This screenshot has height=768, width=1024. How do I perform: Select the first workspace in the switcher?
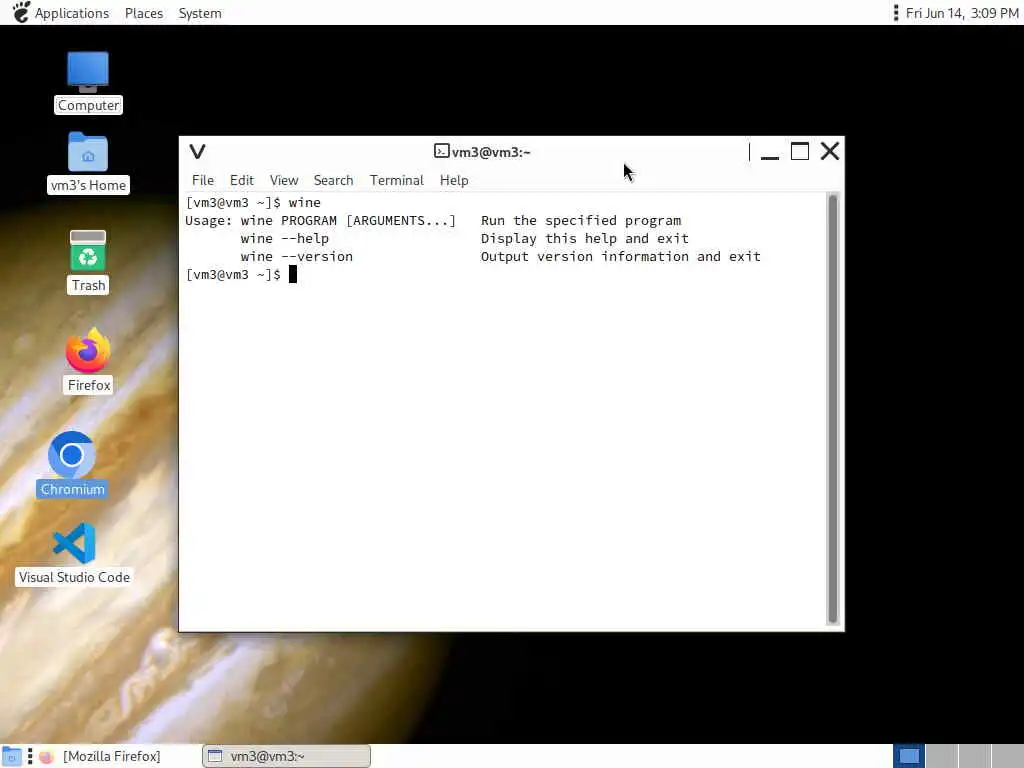(908, 756)
